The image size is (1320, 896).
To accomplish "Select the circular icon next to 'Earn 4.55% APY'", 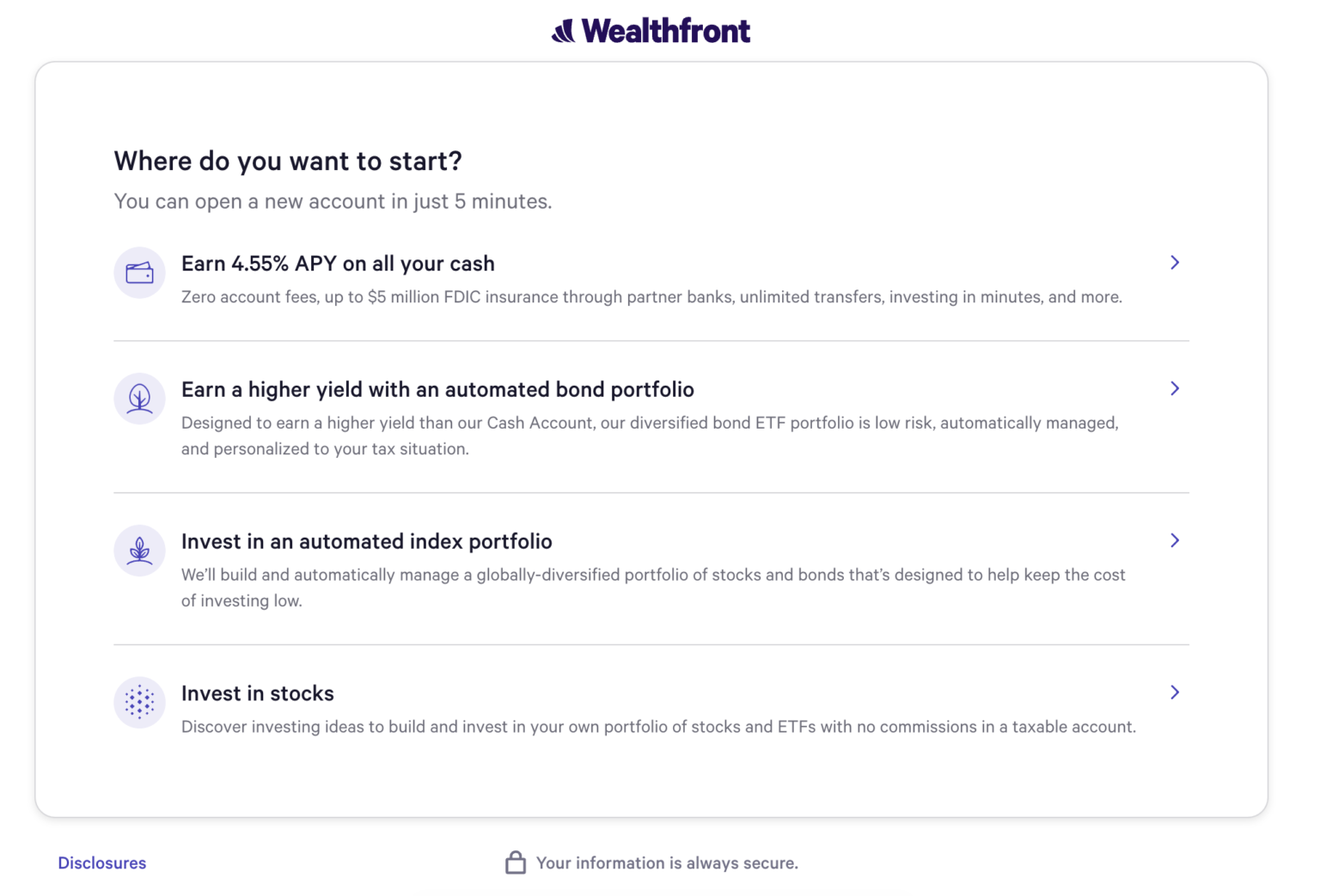I will pyautogui.click(x=139, y=272).
